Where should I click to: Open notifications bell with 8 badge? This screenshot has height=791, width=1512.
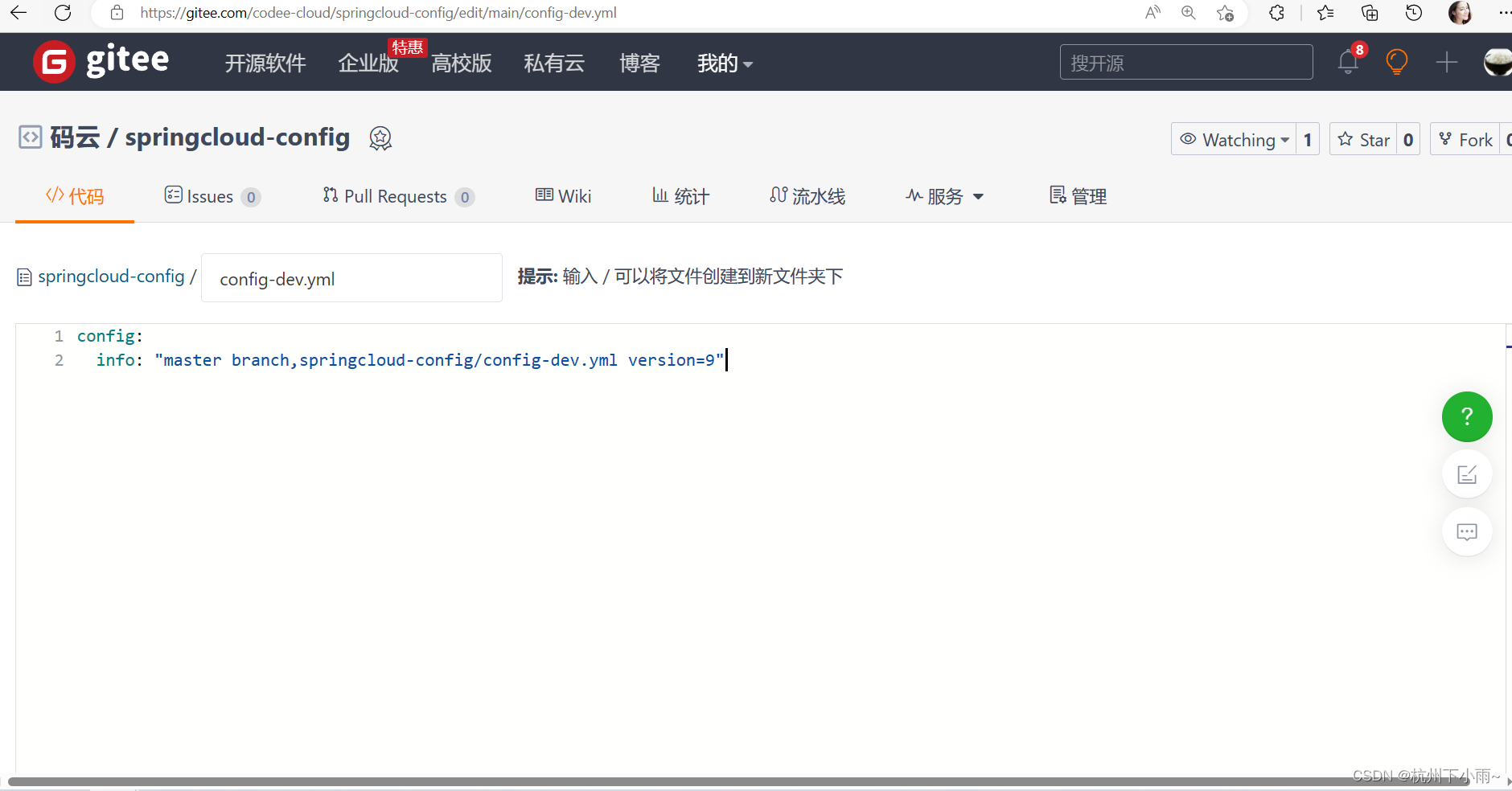point(1349,61)
